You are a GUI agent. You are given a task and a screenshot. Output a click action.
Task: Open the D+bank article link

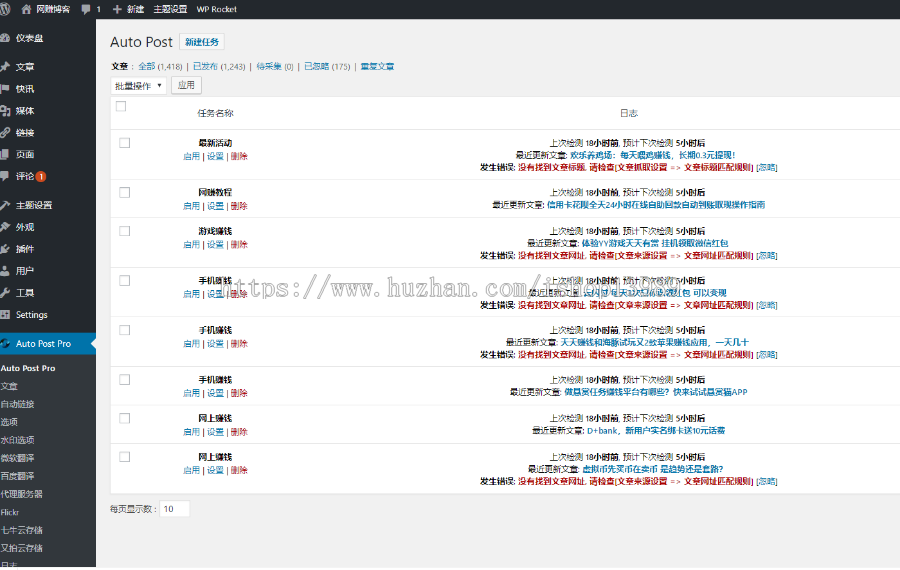pyautogui.click(x=656, y=431)
